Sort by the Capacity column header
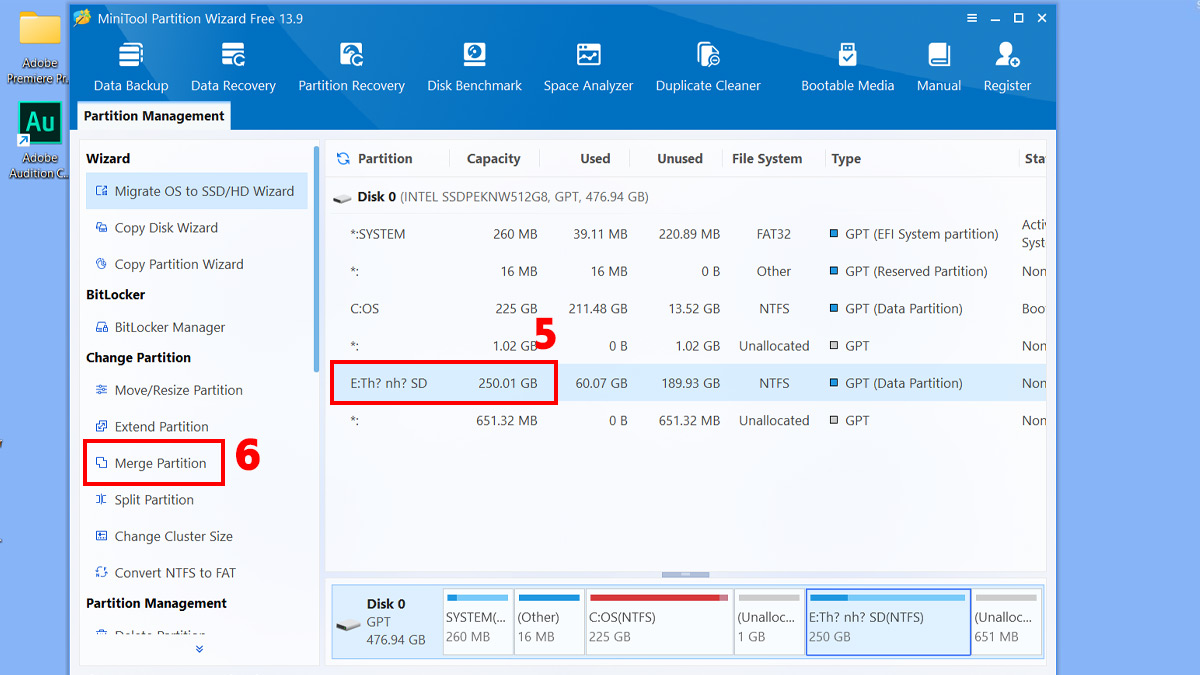The width and height of the screenshot is (1200, 675). point(493,158)
